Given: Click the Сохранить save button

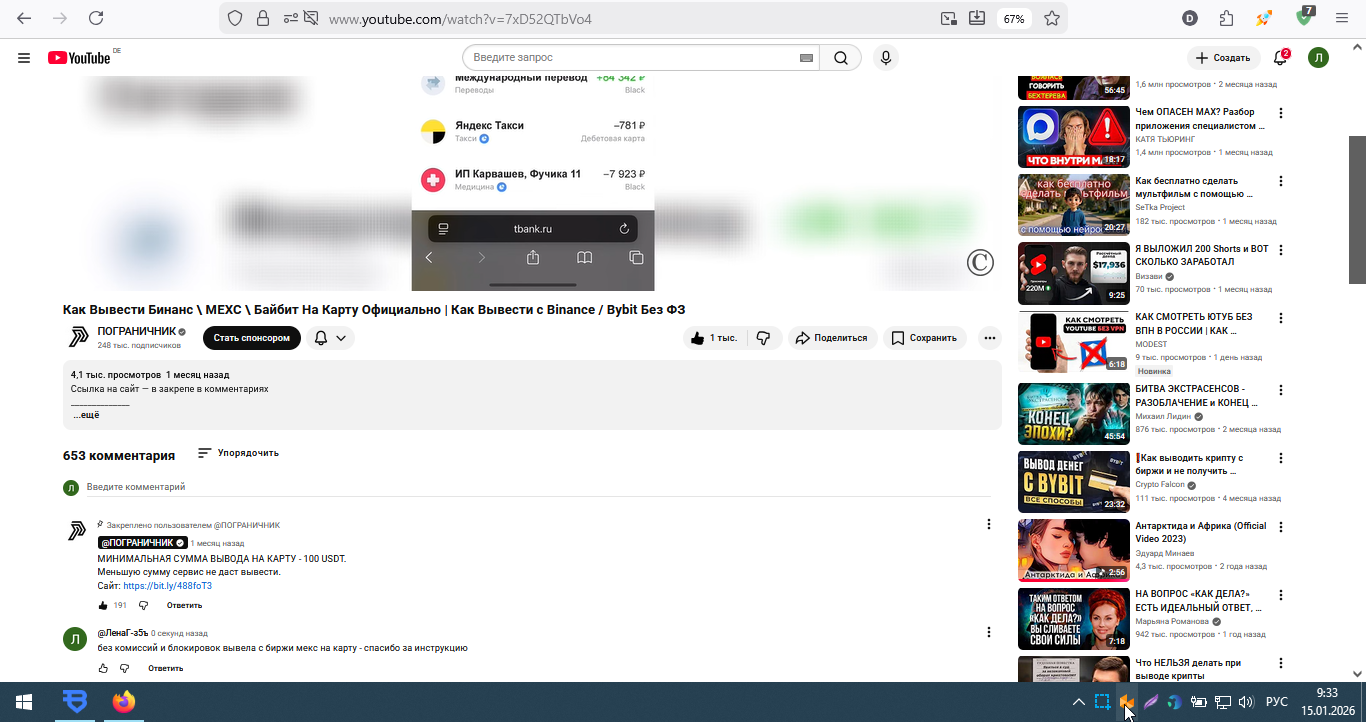Looking at the screenshot, I should [925, 338].
